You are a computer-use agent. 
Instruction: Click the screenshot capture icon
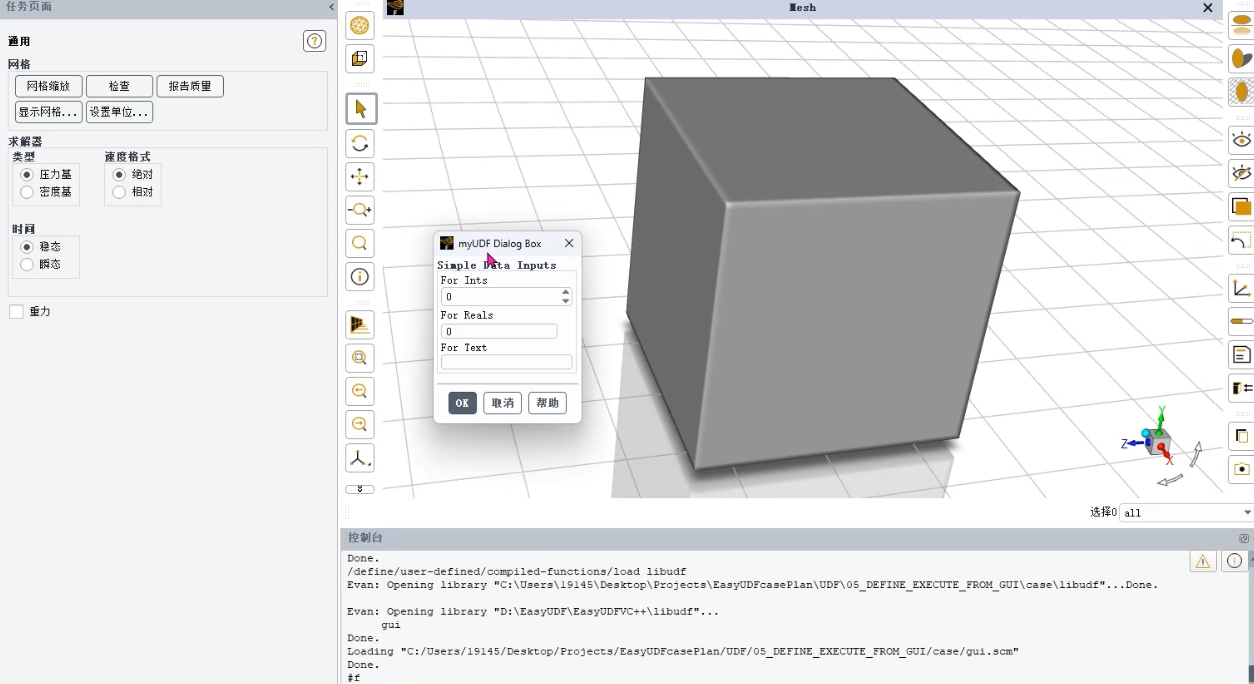[1242, 469]
